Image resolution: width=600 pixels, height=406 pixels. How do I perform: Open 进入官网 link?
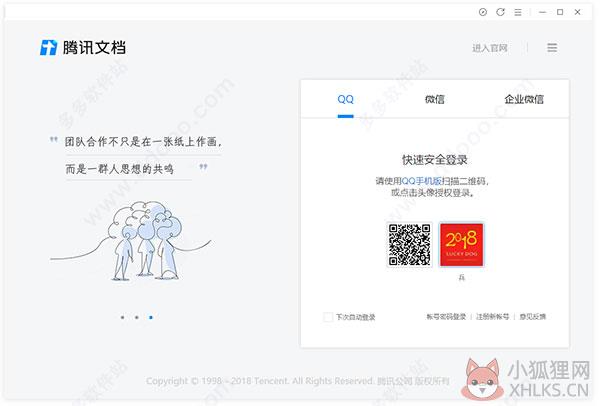point(489,48)
